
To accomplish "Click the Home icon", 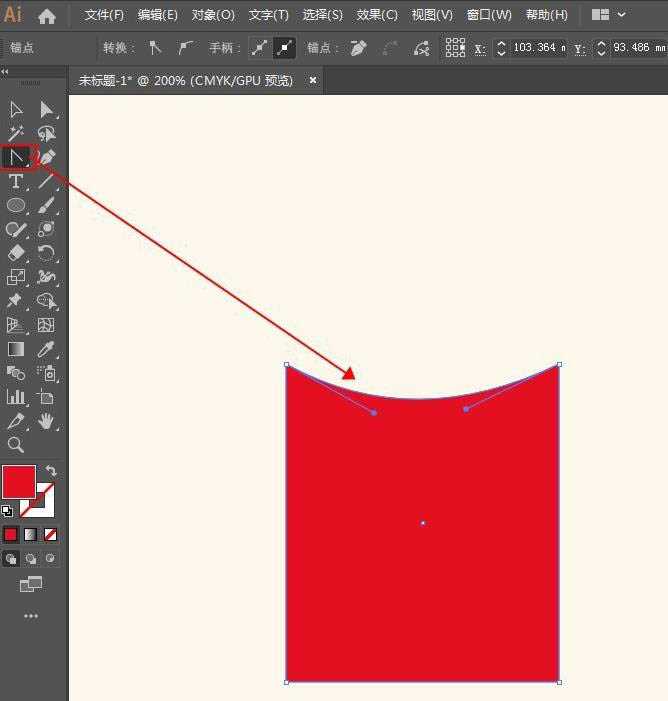I will click(46, 15).
